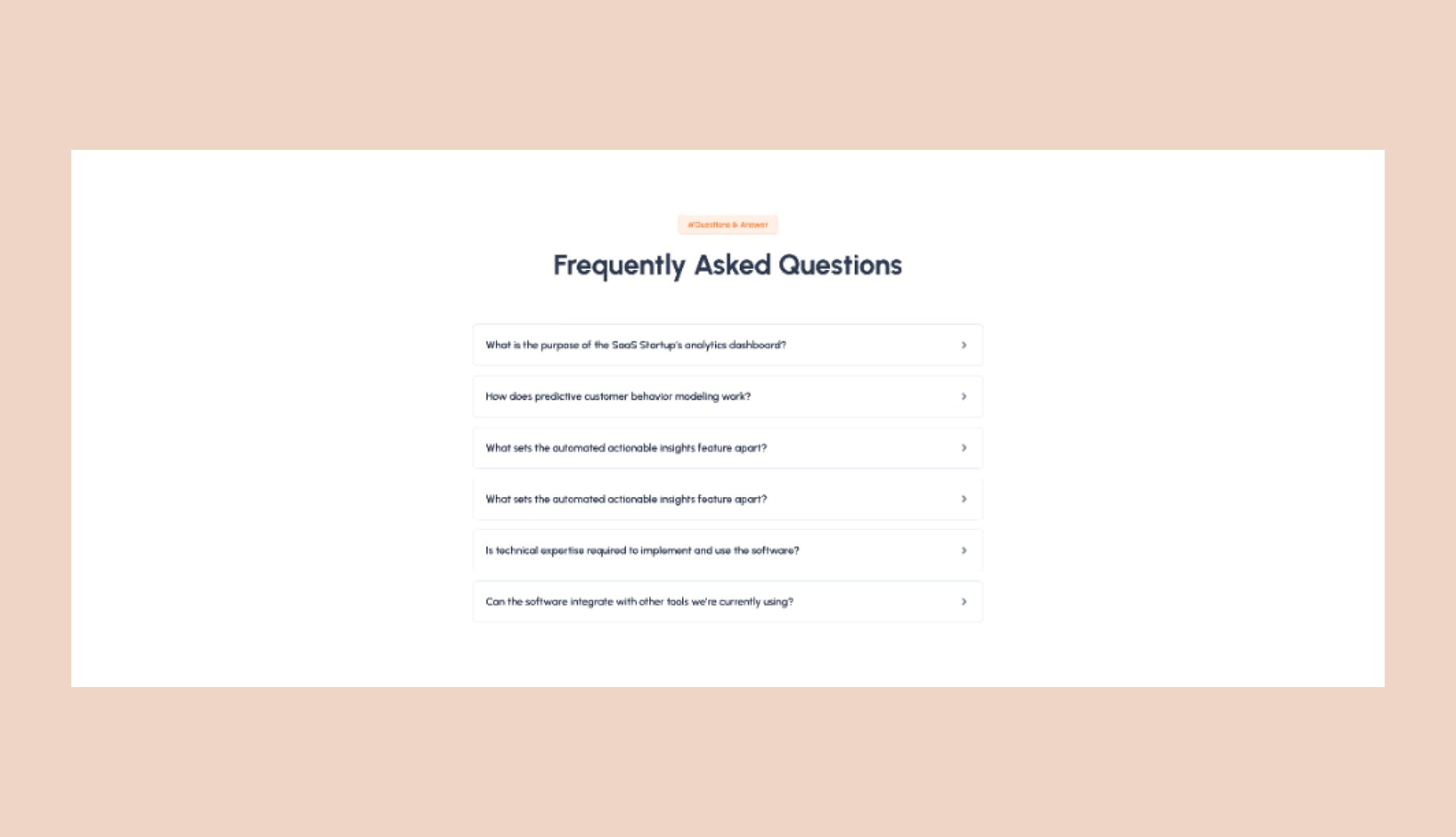Click the first automated actionable insights question
The height and width of the screenshot is (837, 1456).
pyautogui.click(x=626, y=448)
